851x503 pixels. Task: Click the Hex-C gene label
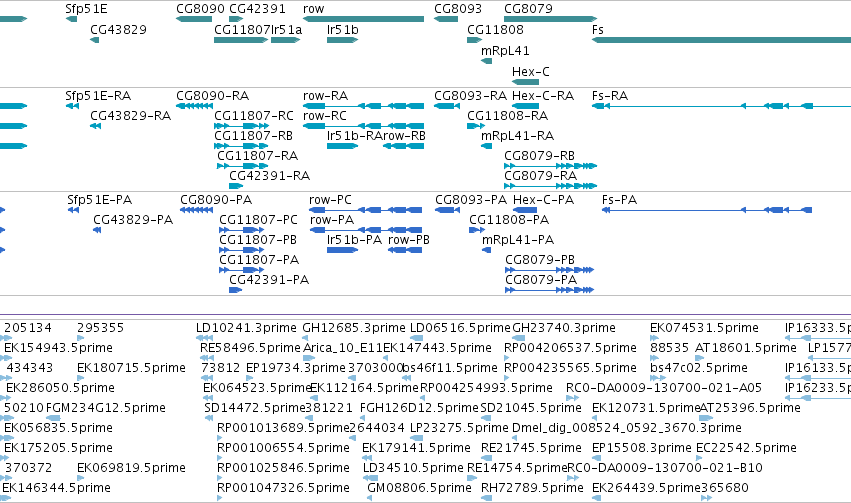pyautogui.click(x=530, y=72)
